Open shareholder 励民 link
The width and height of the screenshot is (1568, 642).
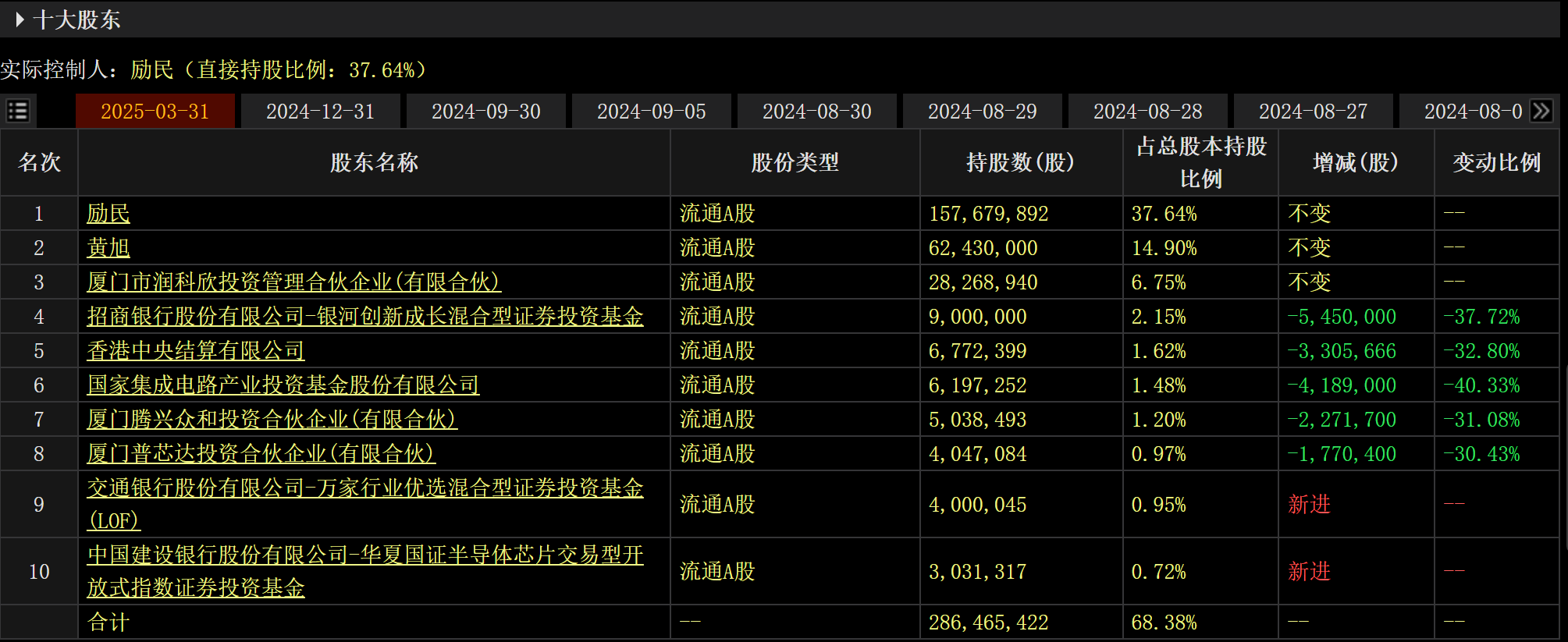108,214
